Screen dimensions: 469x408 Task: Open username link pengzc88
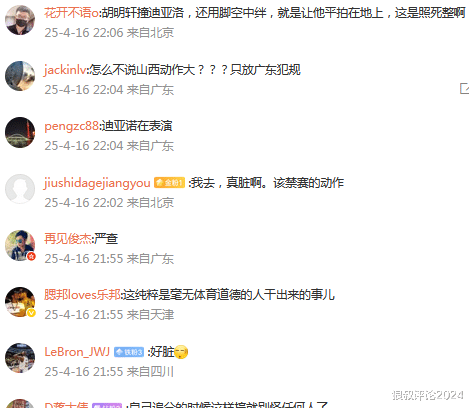point(71,126)
